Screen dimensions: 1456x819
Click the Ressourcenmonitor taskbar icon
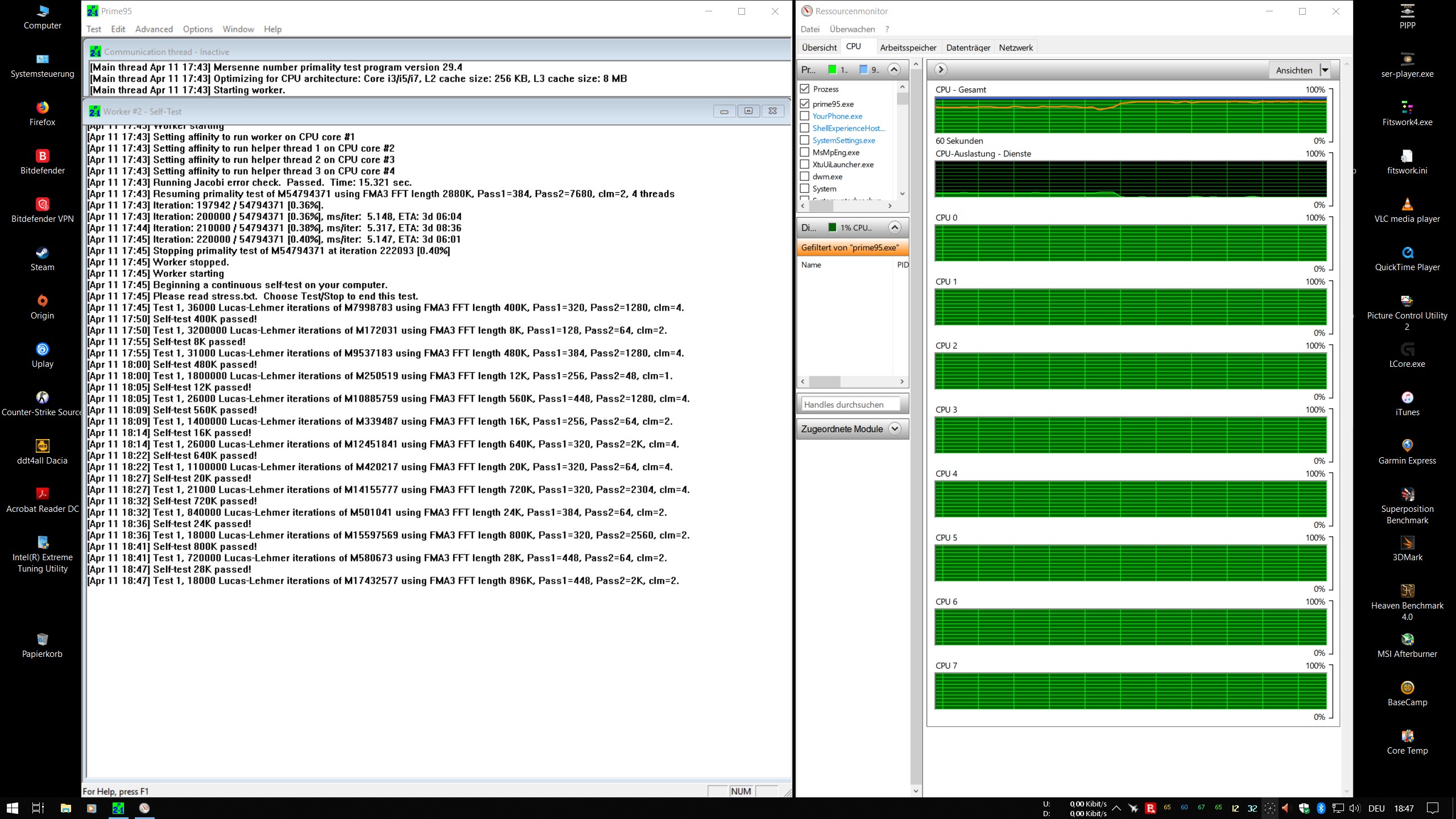pos(144,808)
